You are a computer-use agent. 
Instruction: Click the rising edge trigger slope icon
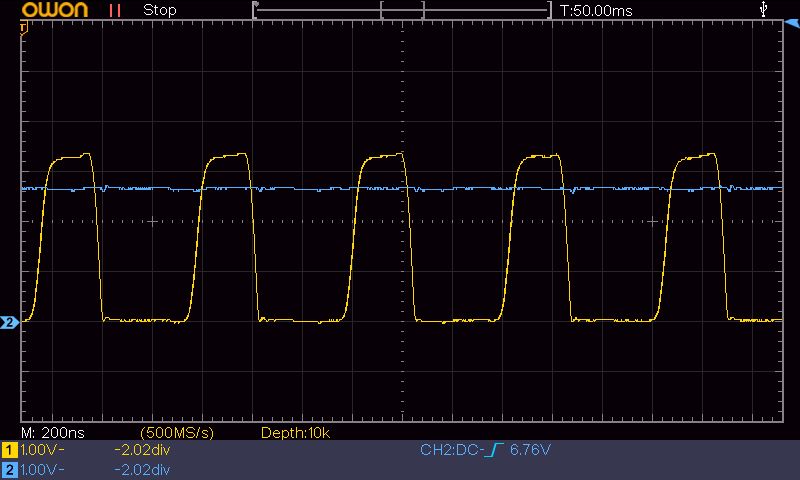click(x=493, y=450)
